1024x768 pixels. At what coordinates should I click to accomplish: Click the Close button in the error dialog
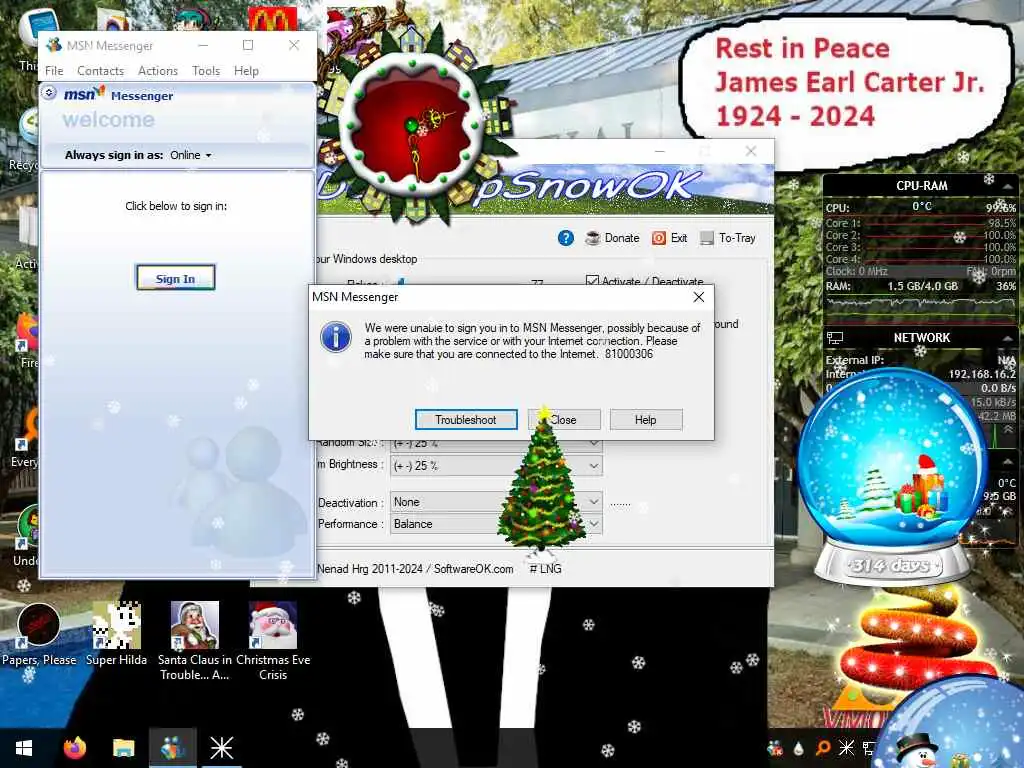[x=564, y=420]
